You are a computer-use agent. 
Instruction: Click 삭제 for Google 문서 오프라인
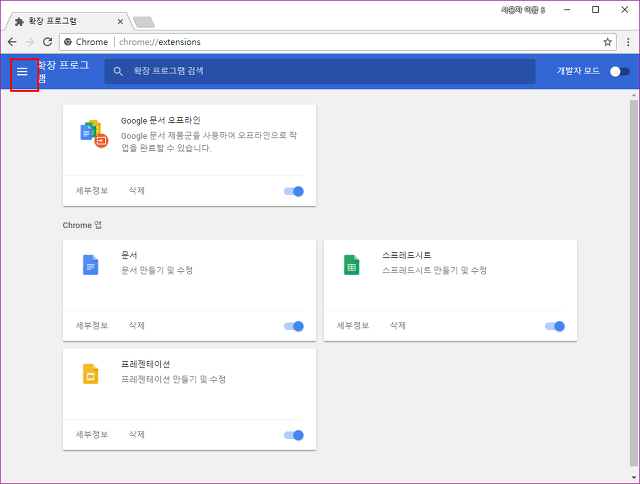(x=137, y=191)
